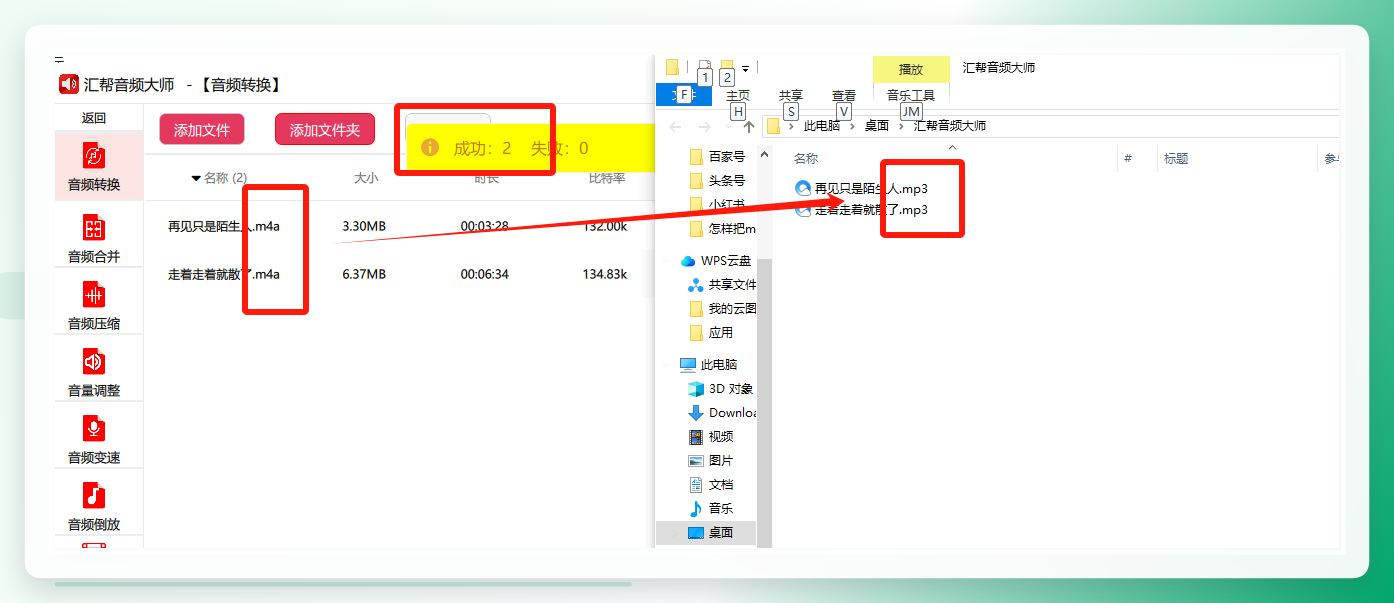The width and height of the screenshot is (1394, 603).
Task: Click the 返回 button in the sidebar
Action: pyautogui.click(x=94, y=118)
